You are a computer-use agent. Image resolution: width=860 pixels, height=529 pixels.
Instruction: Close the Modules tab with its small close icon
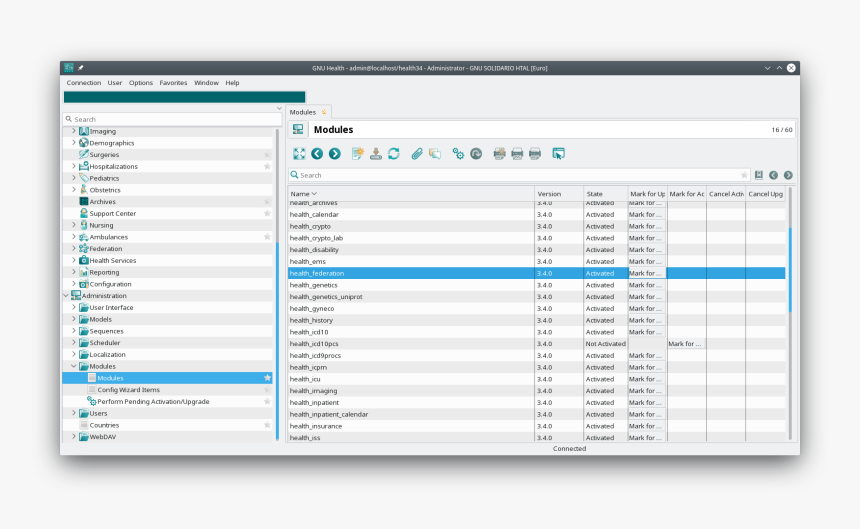pos(324,112)
